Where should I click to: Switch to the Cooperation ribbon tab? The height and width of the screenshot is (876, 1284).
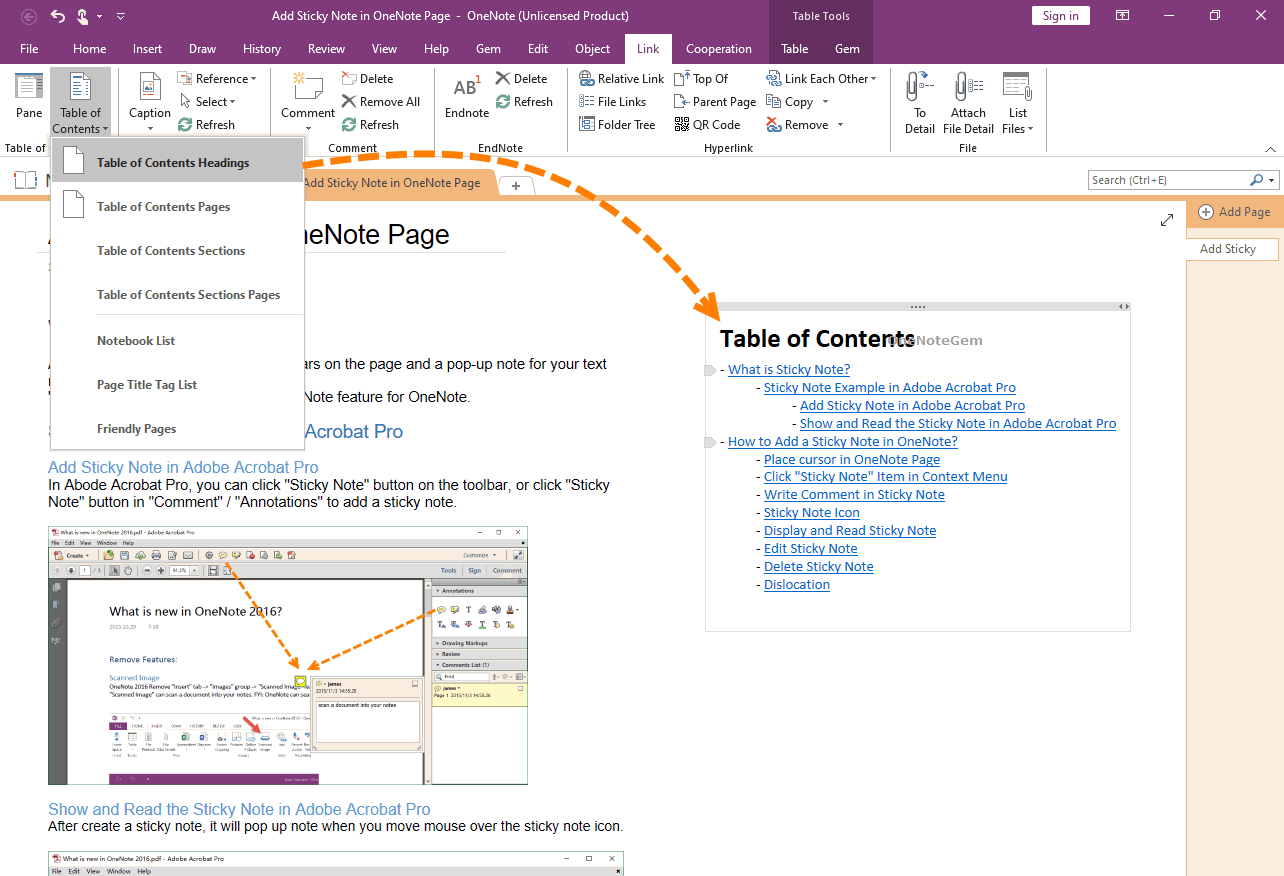pyautogui.click(x=719, y=48)
